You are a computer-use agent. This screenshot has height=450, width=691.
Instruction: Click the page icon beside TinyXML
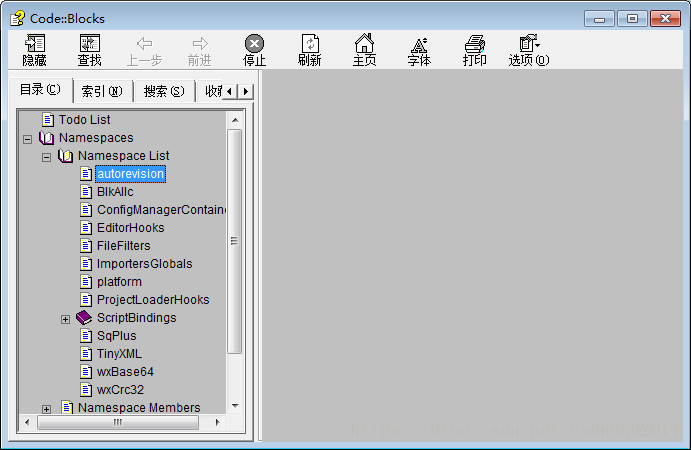tap(86, 353)
